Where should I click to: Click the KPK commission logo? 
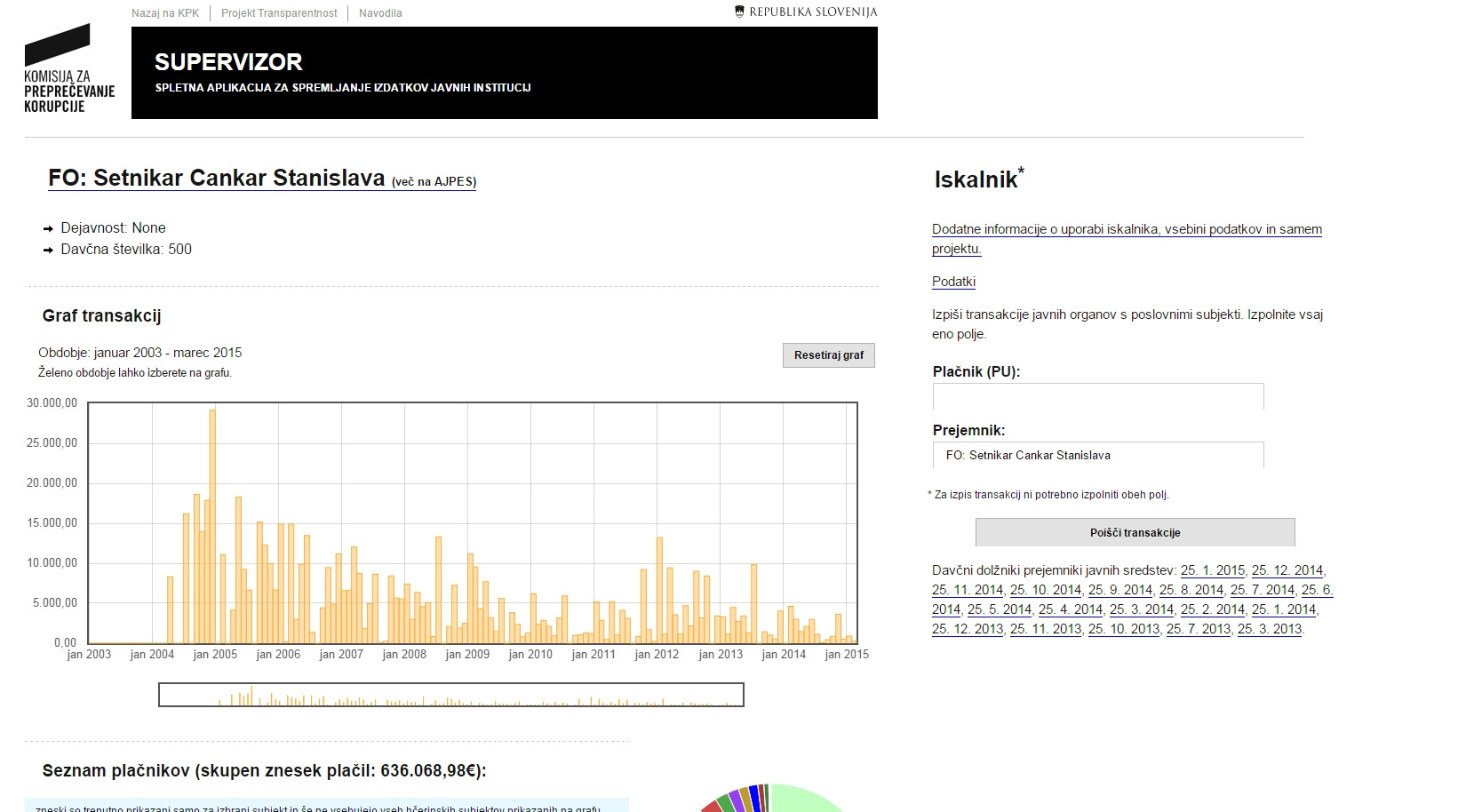[x=68, y=70]
